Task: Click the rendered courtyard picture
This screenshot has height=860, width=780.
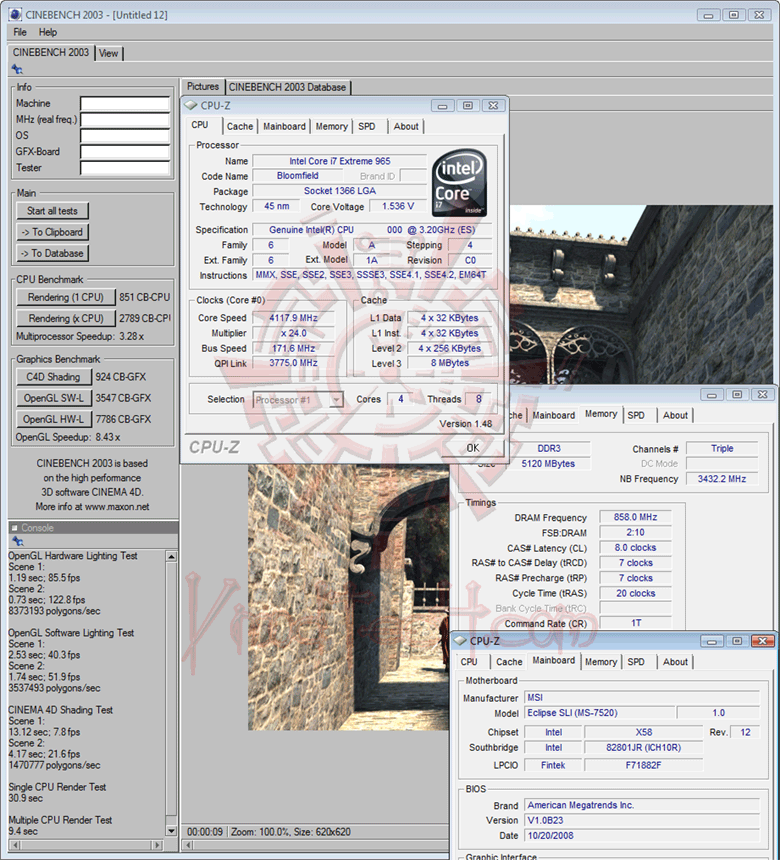Action: click(x=348, y=597)
